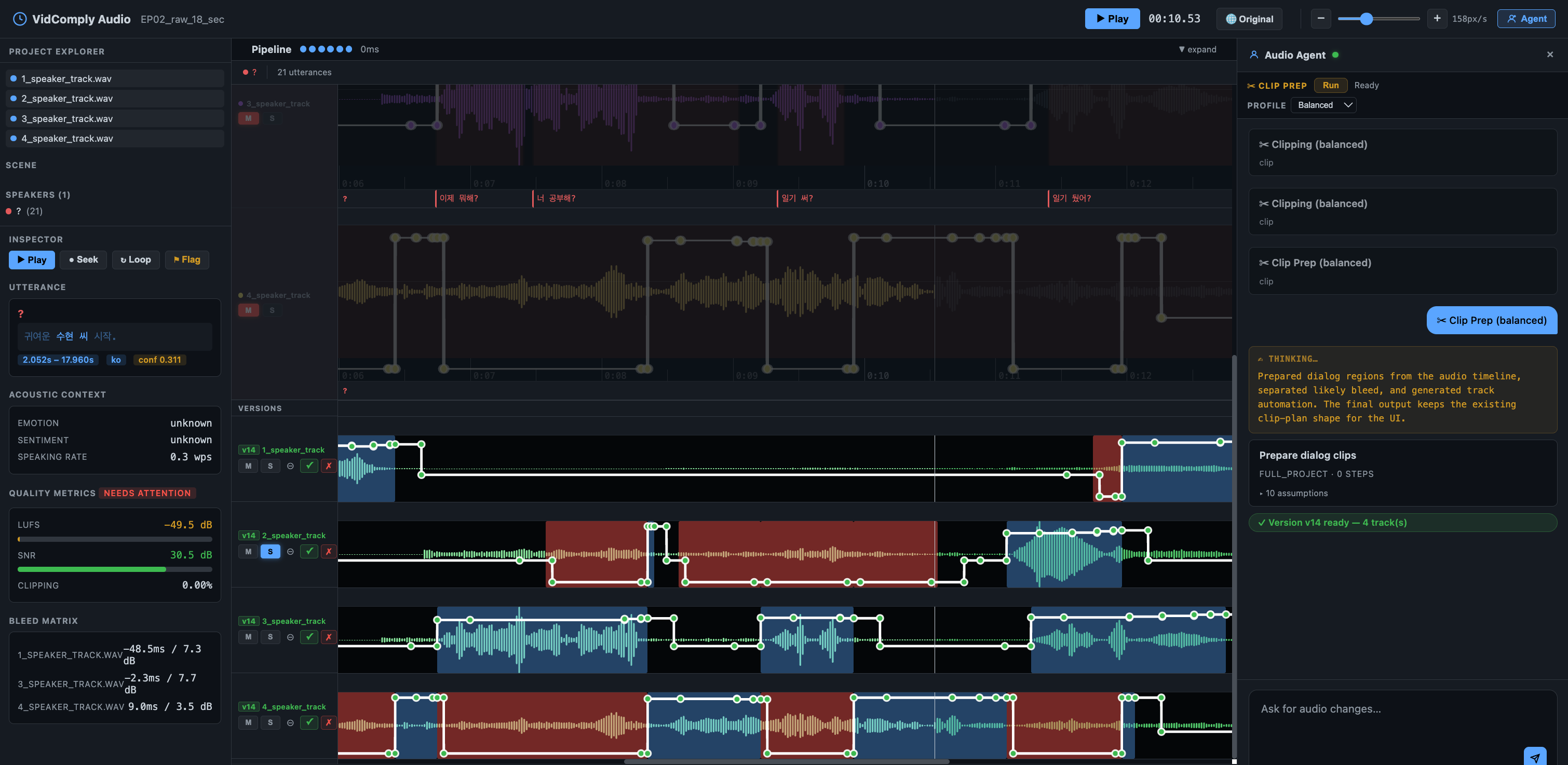Approve v14 on 1_speaker_track with checkmark
Screen dimensions: 1568x765
click(x=309, y=466)
